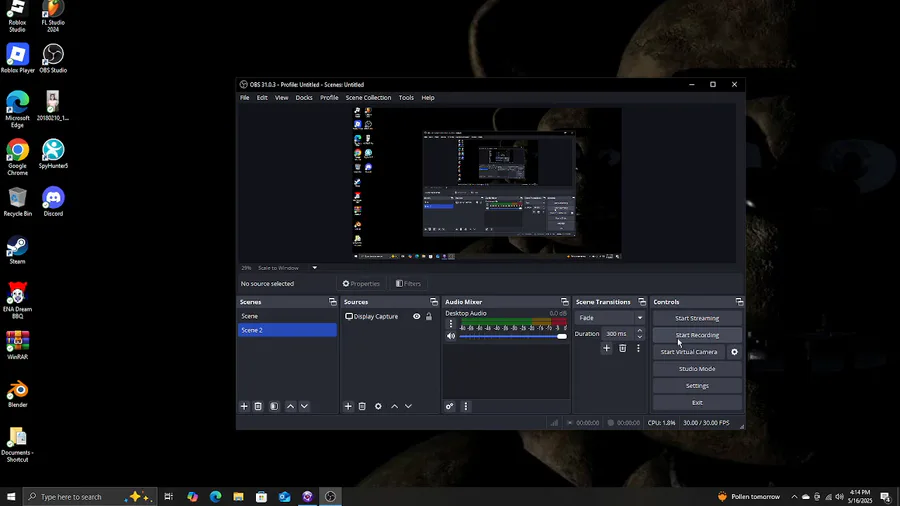Screen dimensions: 900x506
Task: Mute Desktop Audio speaker icon
Action: [451, 336]
